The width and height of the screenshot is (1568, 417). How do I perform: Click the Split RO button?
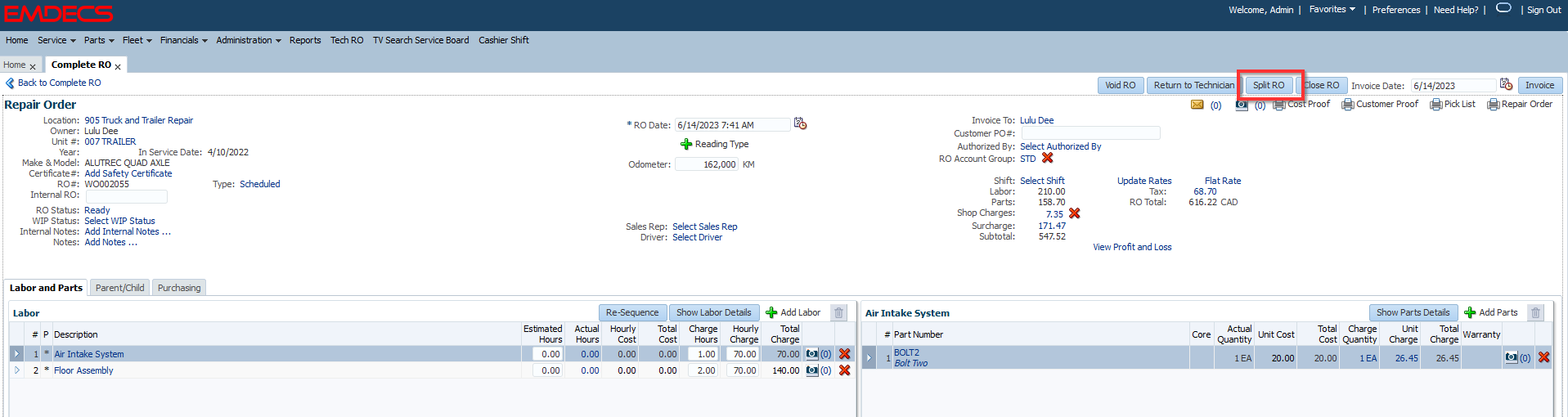coord(1269,85)
